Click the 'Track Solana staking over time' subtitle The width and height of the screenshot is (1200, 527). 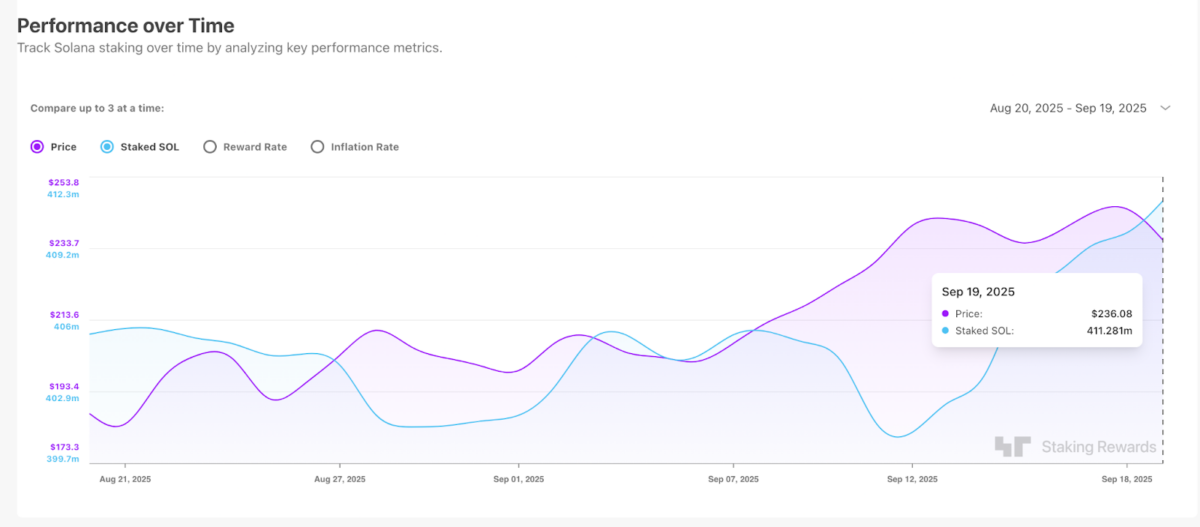click(x=229, y=48)
